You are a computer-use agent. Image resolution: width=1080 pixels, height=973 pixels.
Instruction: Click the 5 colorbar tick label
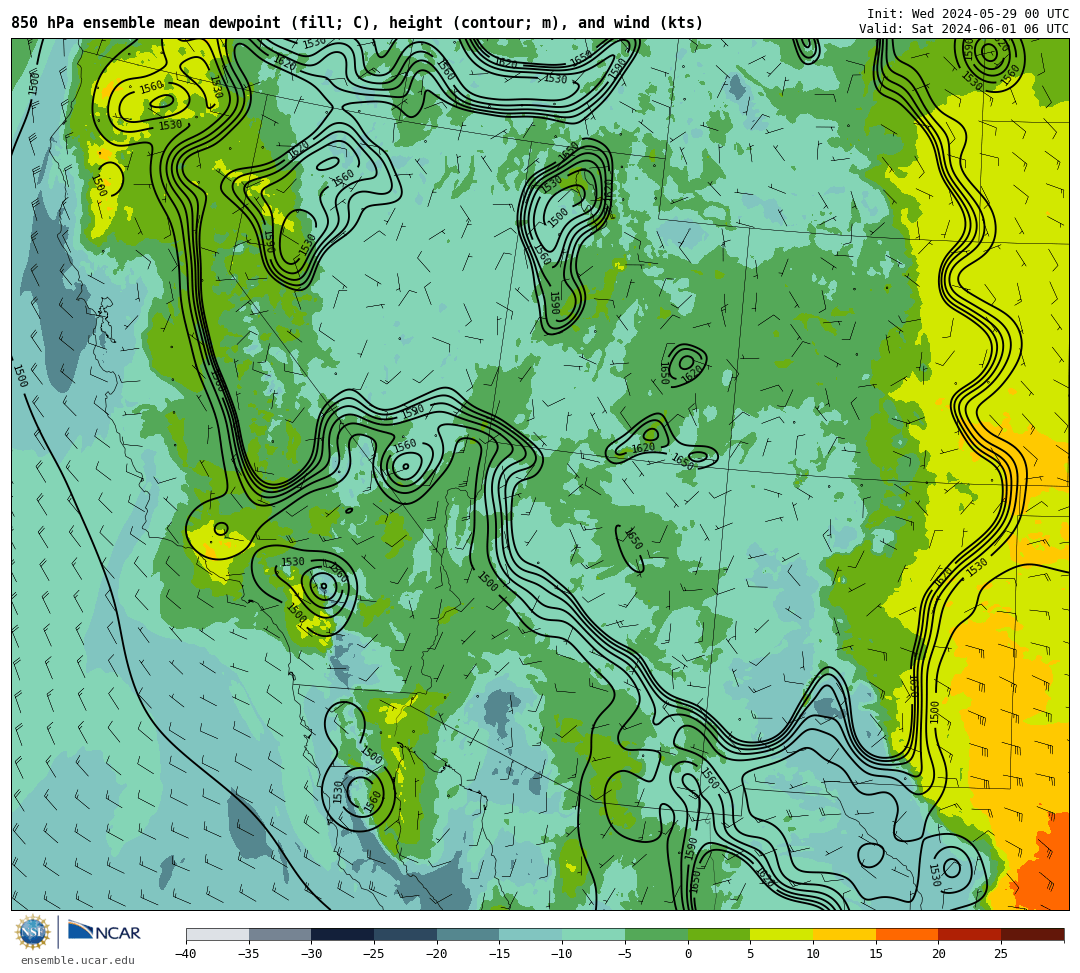click(x=751, y=954)
